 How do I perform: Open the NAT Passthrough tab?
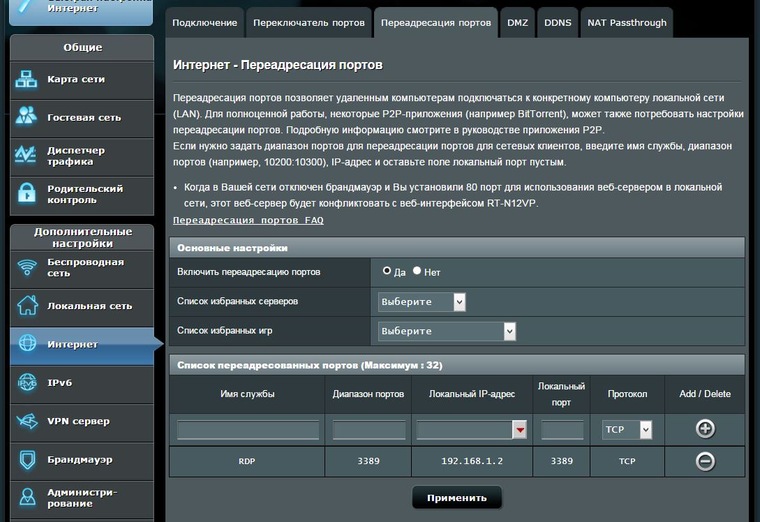tap(627, 23)
